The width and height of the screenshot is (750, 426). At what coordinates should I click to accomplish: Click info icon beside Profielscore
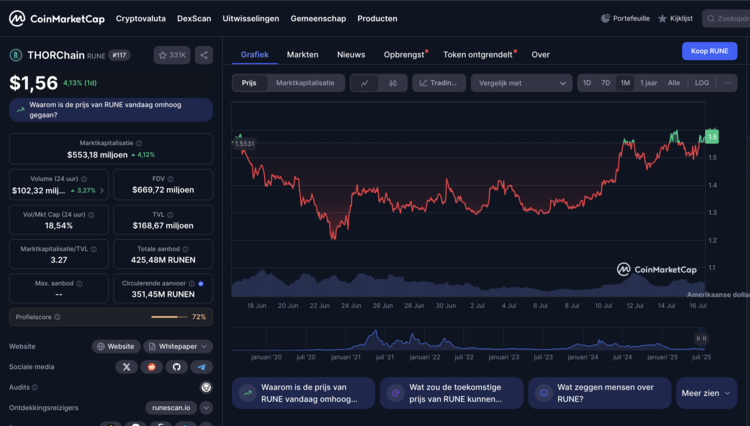pyautogui.click(x=57, y=317)
